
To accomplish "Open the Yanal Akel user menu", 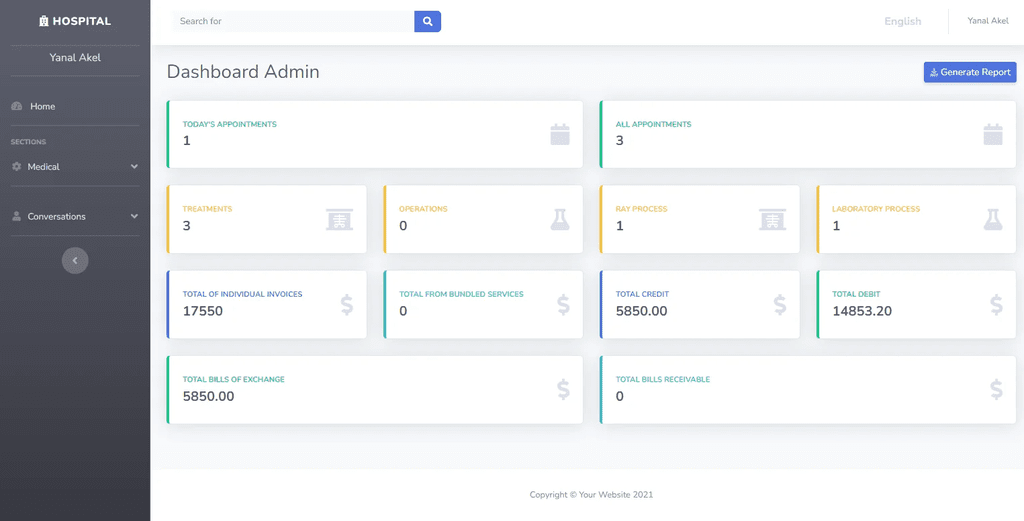I will 987,21.
